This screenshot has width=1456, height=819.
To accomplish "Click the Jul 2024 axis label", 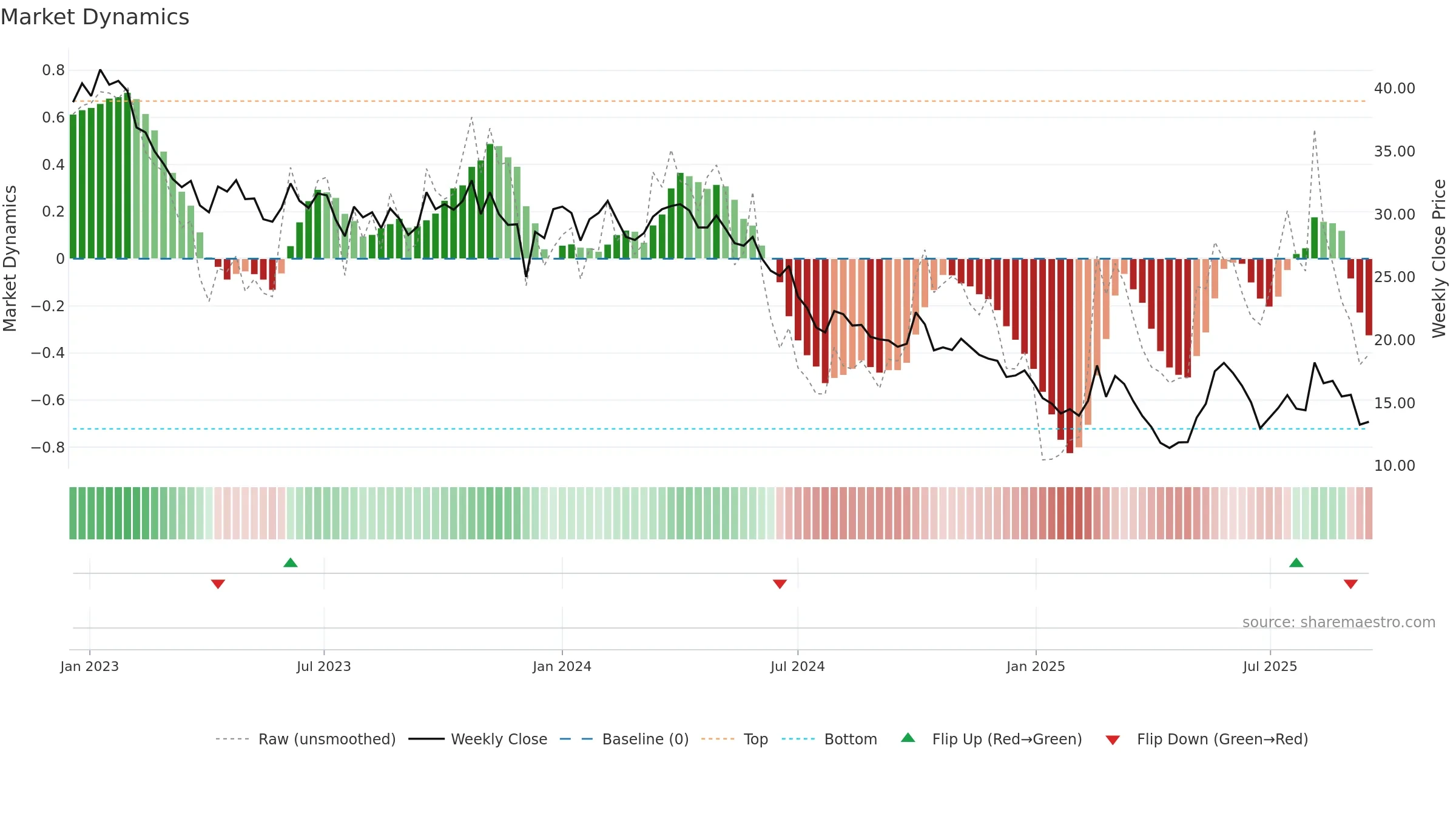I will 798,666.
